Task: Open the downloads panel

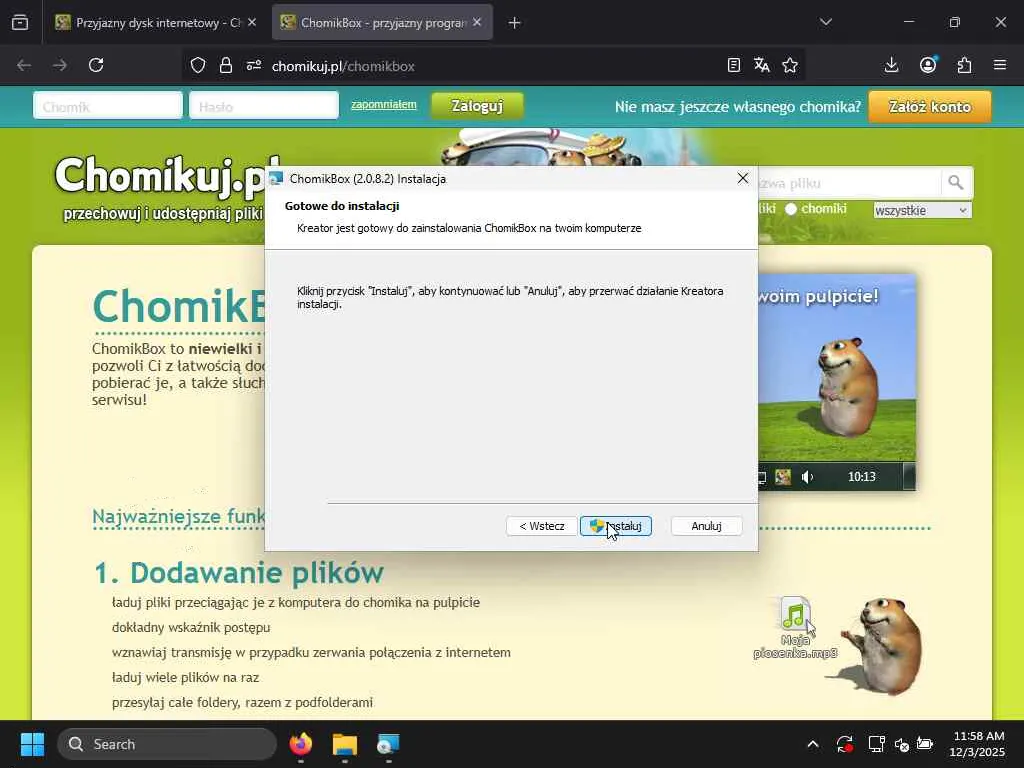Action: [x=891, y=65]
